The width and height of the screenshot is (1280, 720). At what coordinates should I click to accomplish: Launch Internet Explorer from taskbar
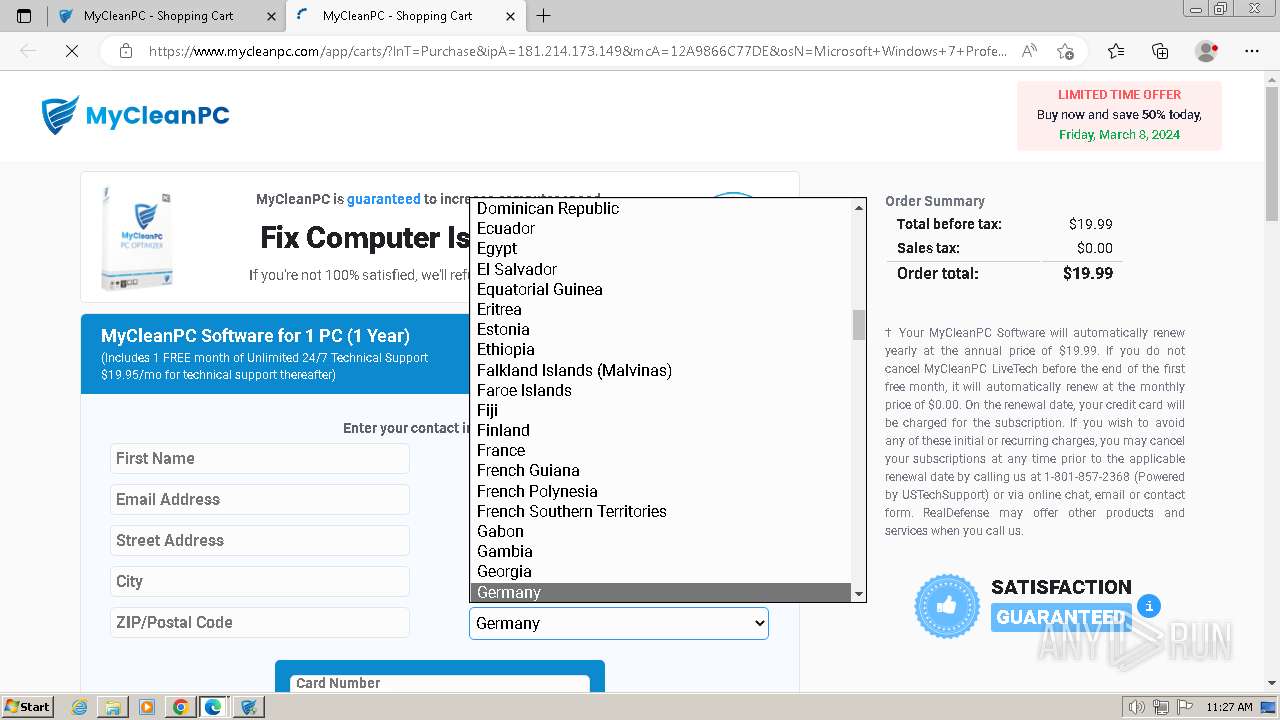pos(80,707)
